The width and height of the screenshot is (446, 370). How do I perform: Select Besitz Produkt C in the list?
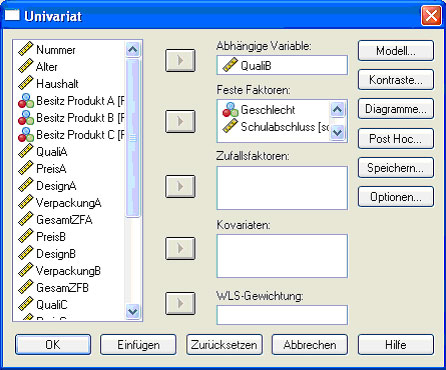[x=80, y=135]
